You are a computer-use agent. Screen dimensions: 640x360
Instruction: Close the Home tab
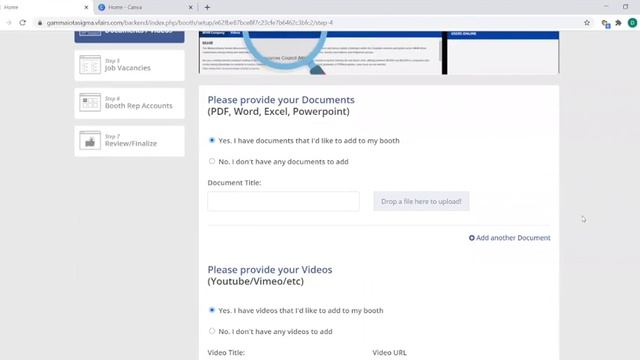[x=86, y=7]
